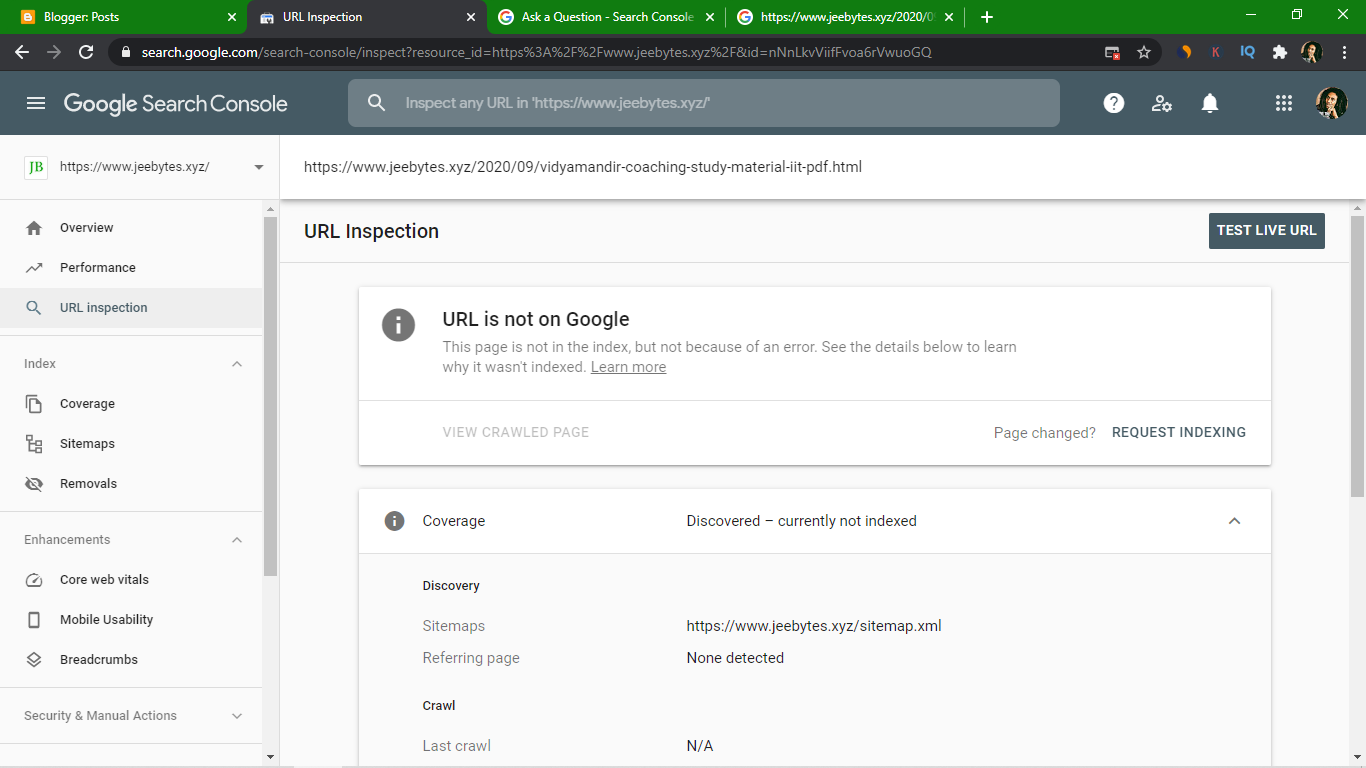Open the Search Console notifications bell

point(1209,103)
